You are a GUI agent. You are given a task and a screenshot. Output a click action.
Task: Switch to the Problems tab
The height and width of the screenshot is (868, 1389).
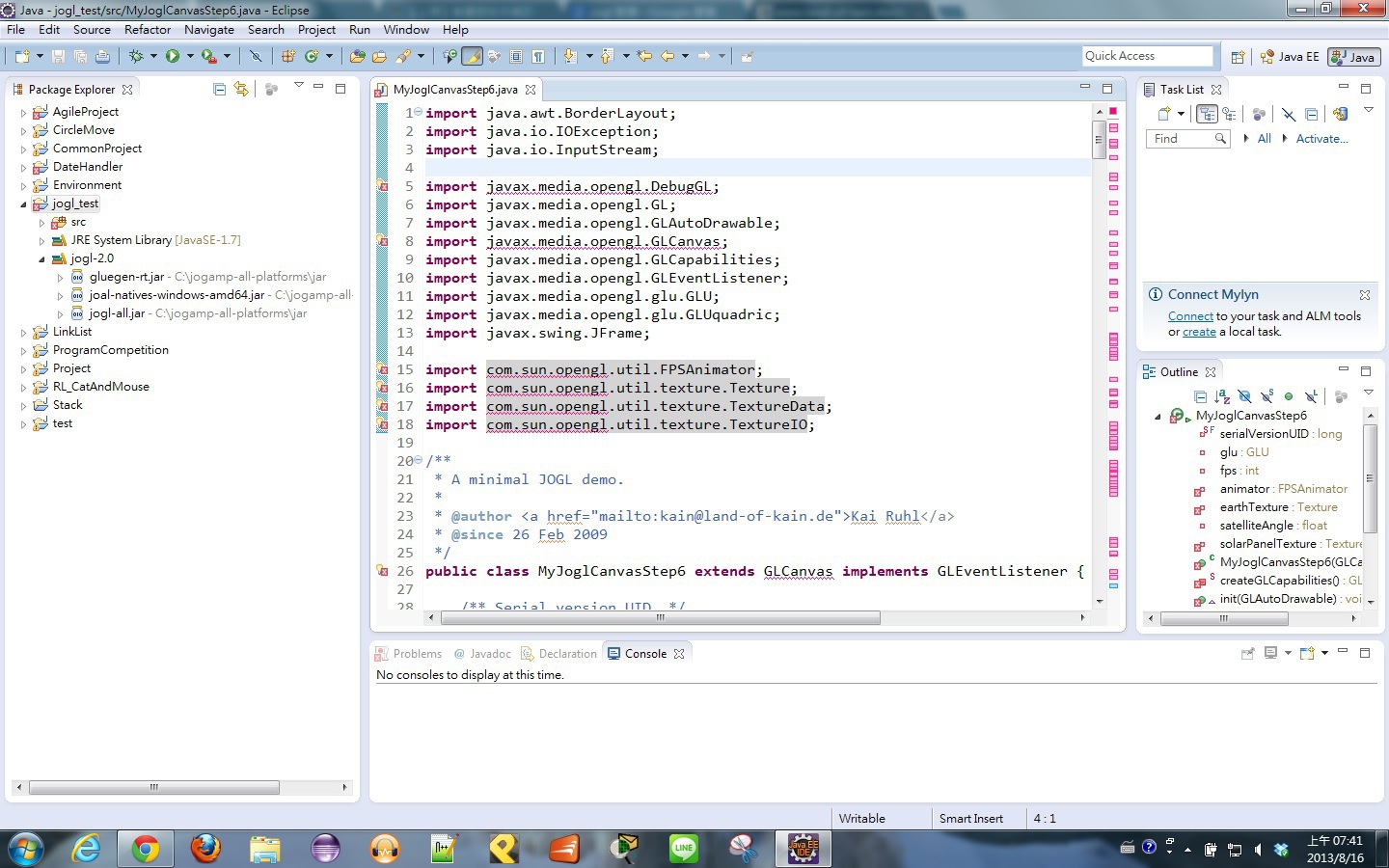pyautogui.click(x=417, y=654)
